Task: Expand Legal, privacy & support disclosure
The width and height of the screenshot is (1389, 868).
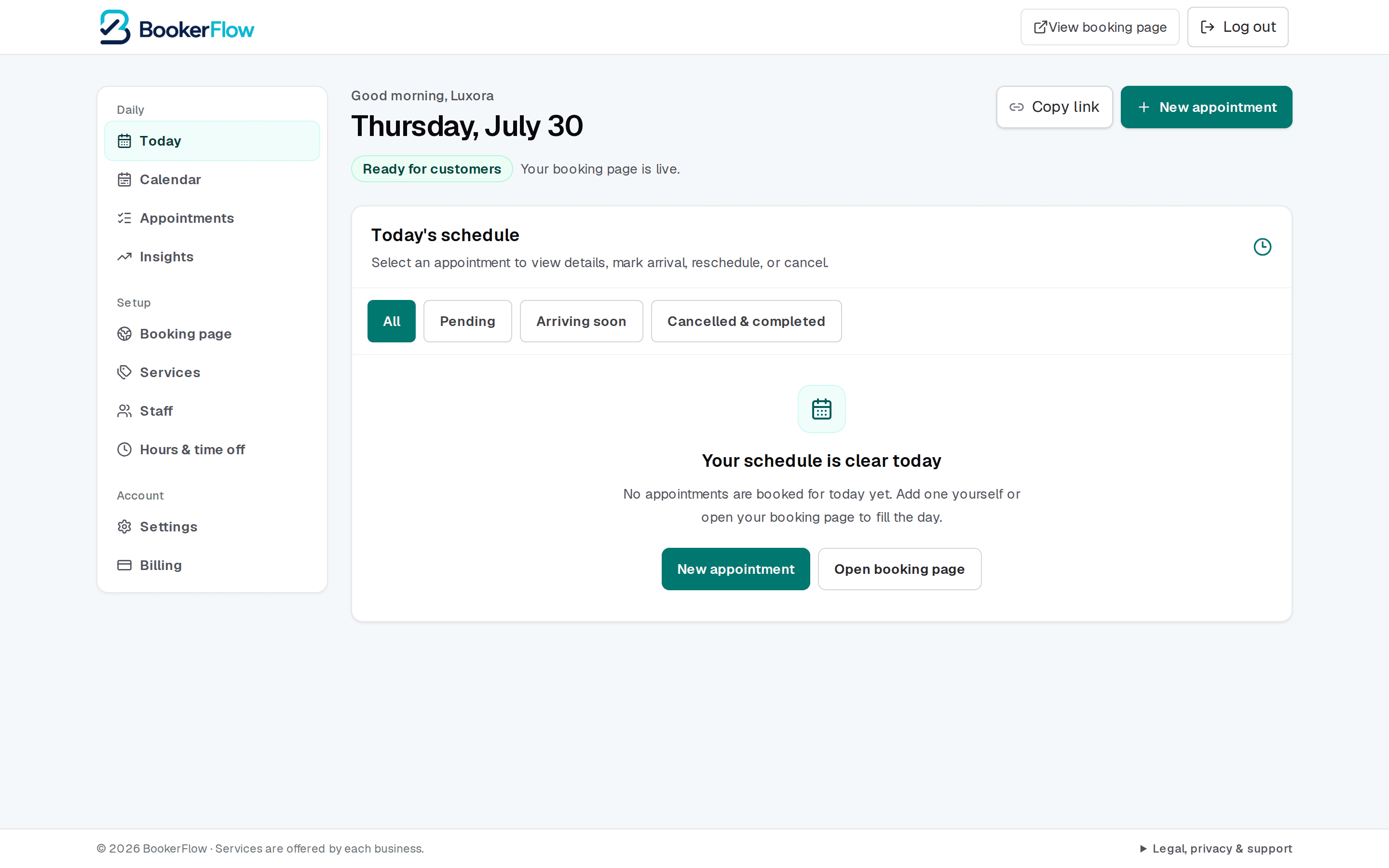Action: tap(1216, 849)
